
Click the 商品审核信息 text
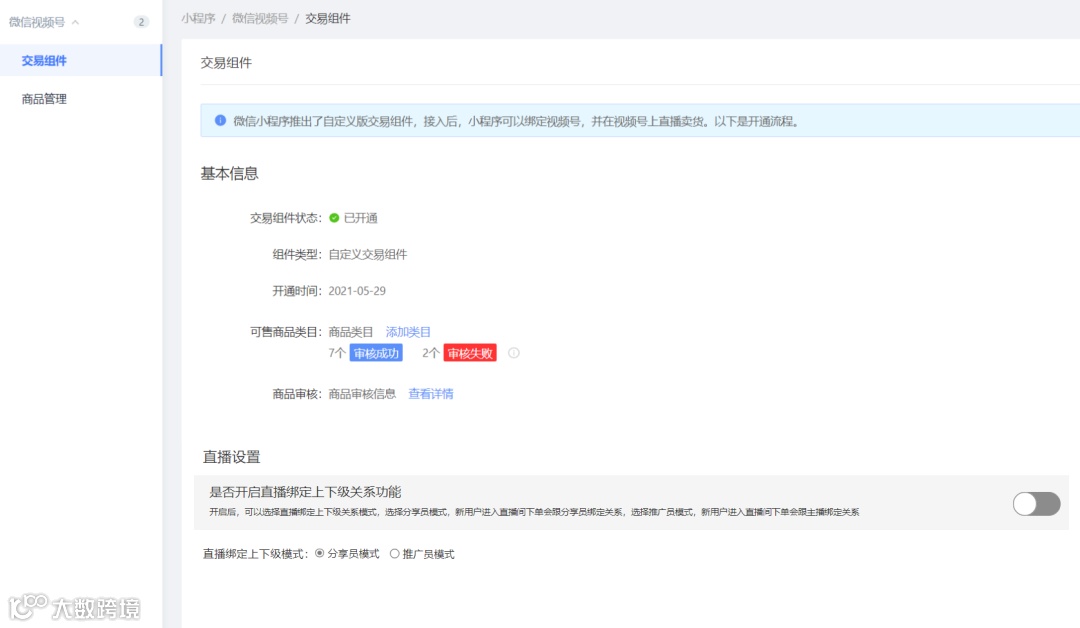pos(362,394)
